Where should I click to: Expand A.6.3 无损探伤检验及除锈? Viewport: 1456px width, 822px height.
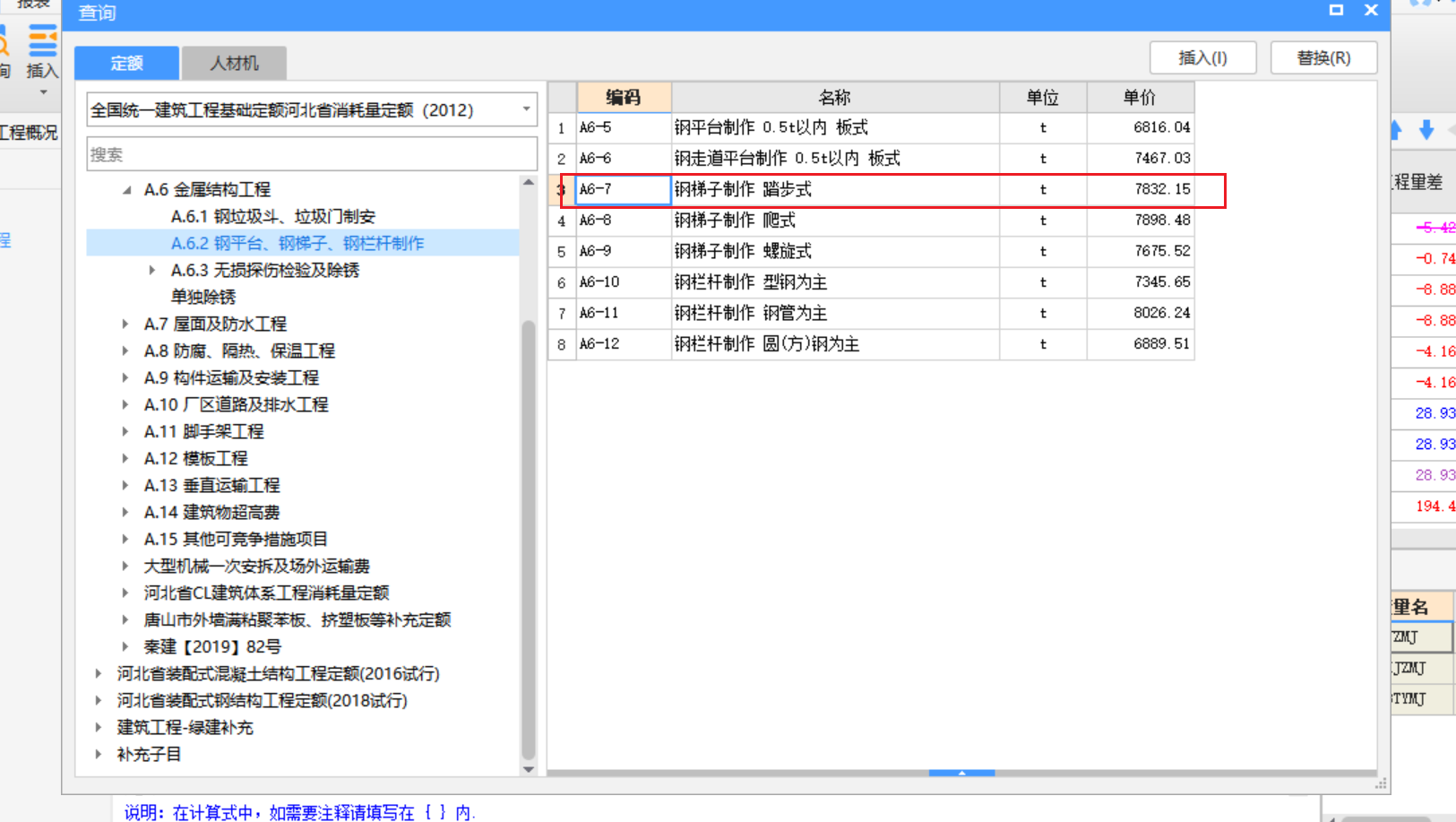point(151,270)
